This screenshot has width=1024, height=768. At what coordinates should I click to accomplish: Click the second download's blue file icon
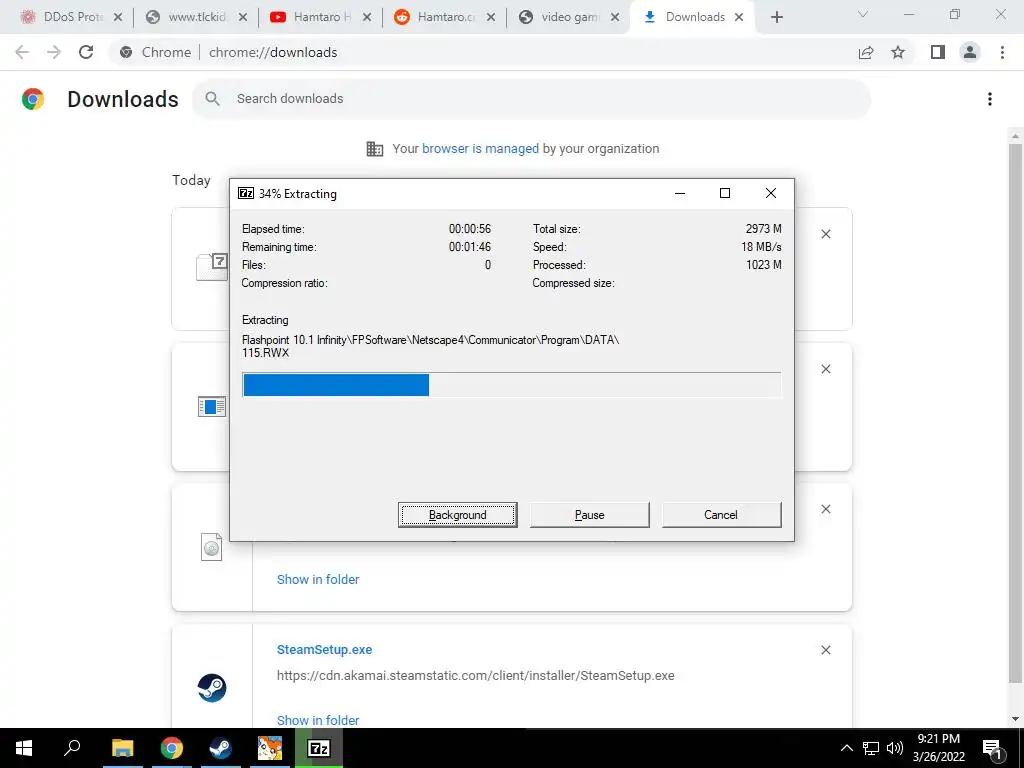pos(212,407)
